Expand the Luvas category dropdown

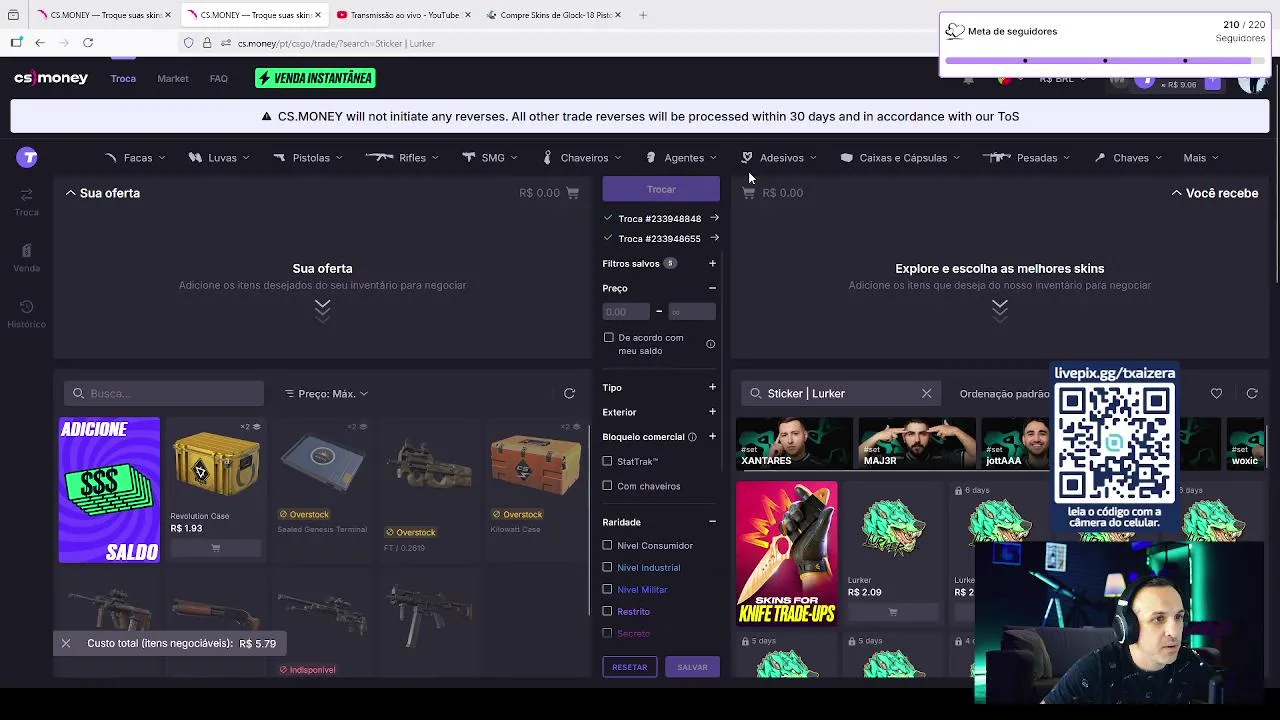(220, 158)
